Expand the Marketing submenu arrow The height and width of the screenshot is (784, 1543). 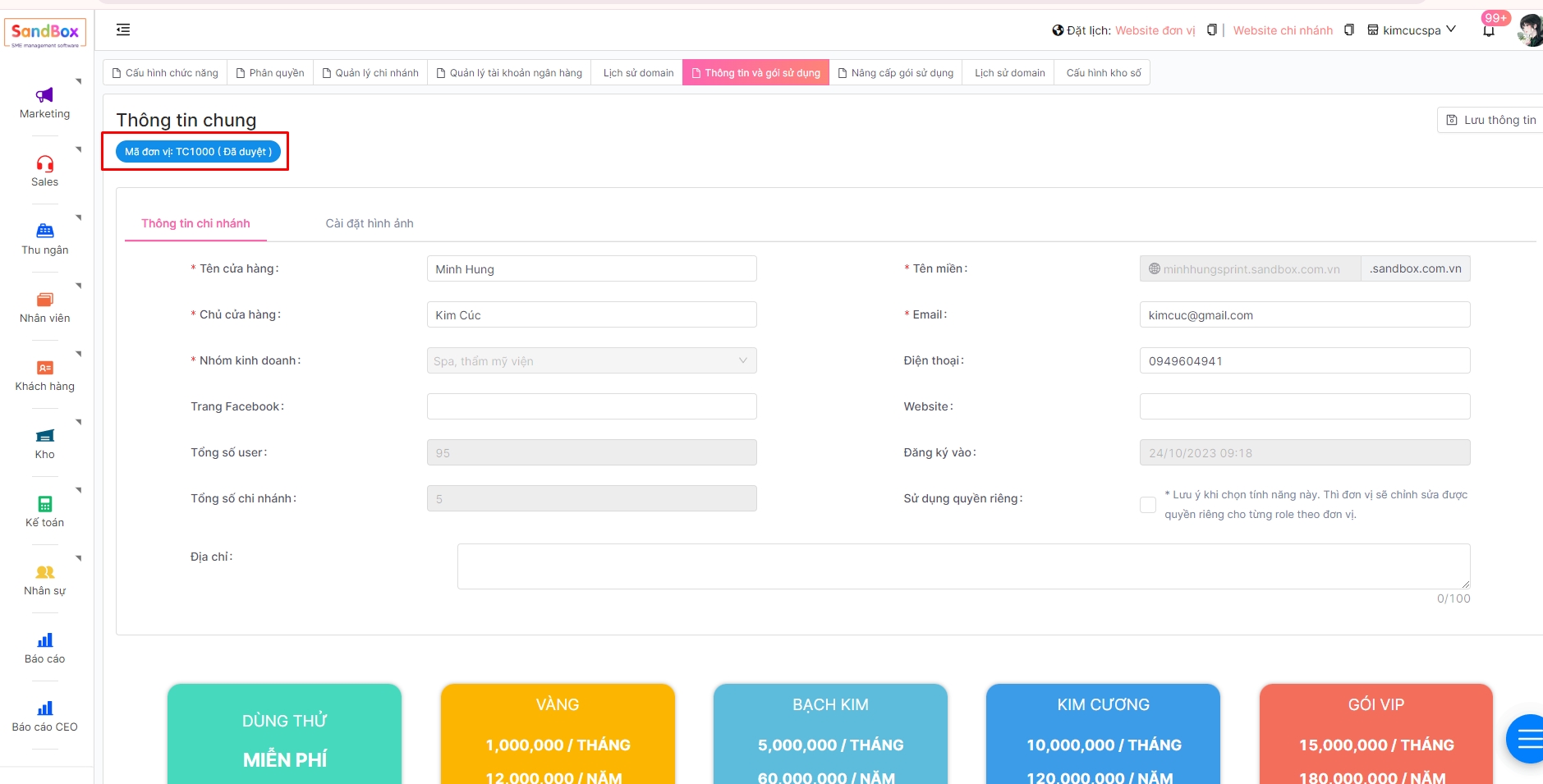pos(79,81)
